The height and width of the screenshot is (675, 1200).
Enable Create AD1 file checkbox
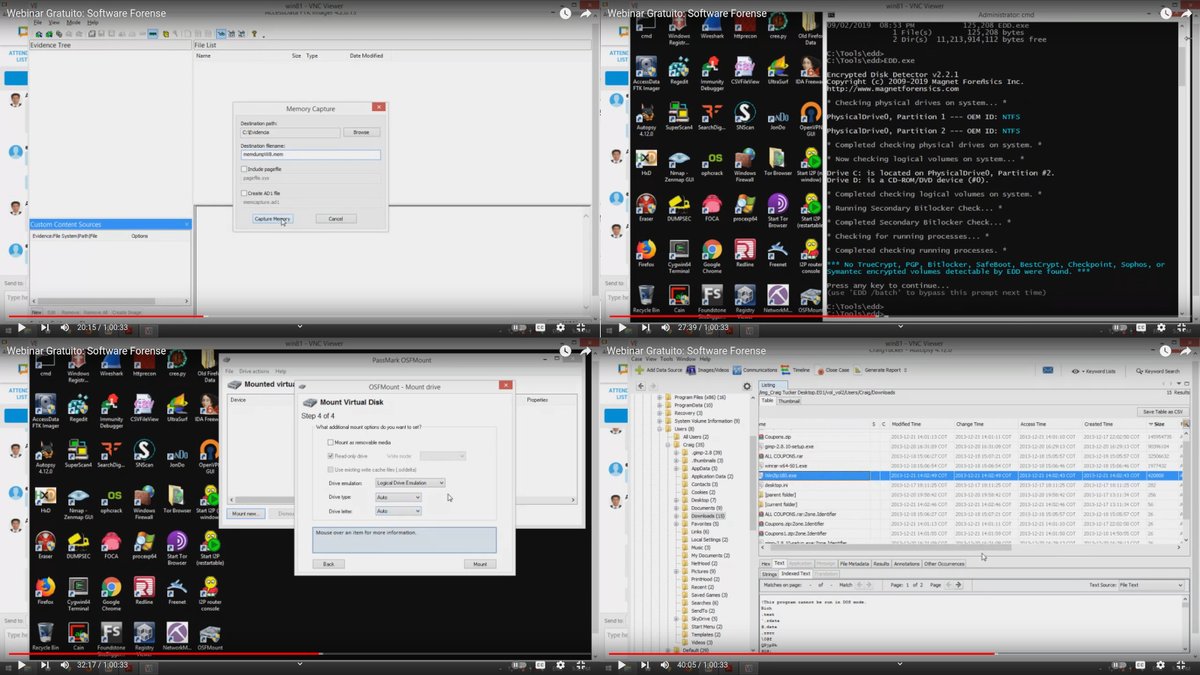[x=243, y=193]
